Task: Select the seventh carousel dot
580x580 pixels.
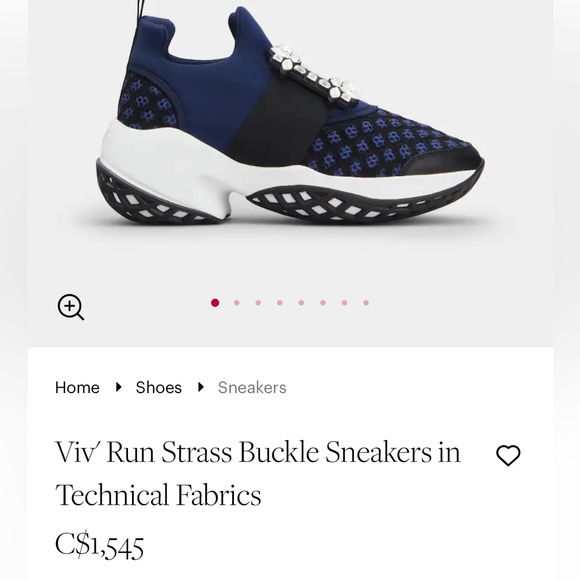Action: tap(344, 303)
